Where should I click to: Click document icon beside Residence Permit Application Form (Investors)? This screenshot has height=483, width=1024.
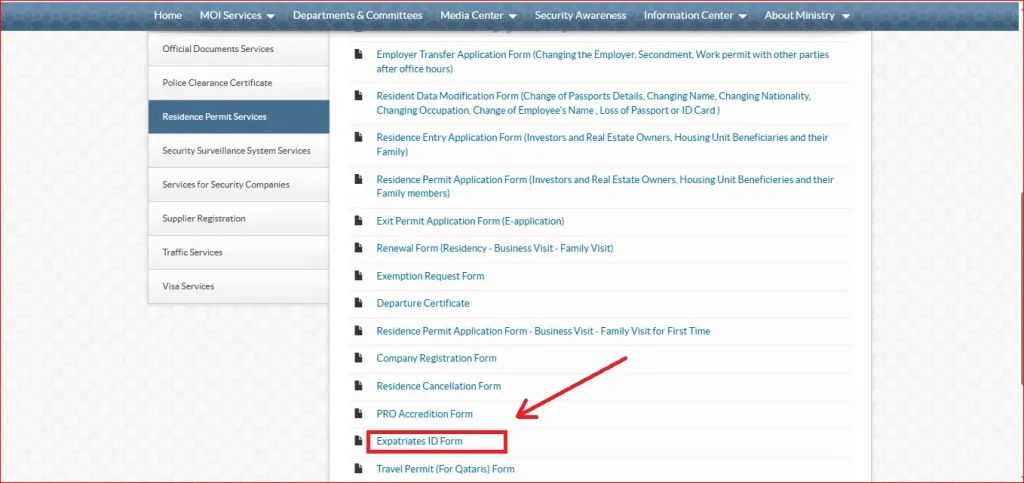pos(358,179)
